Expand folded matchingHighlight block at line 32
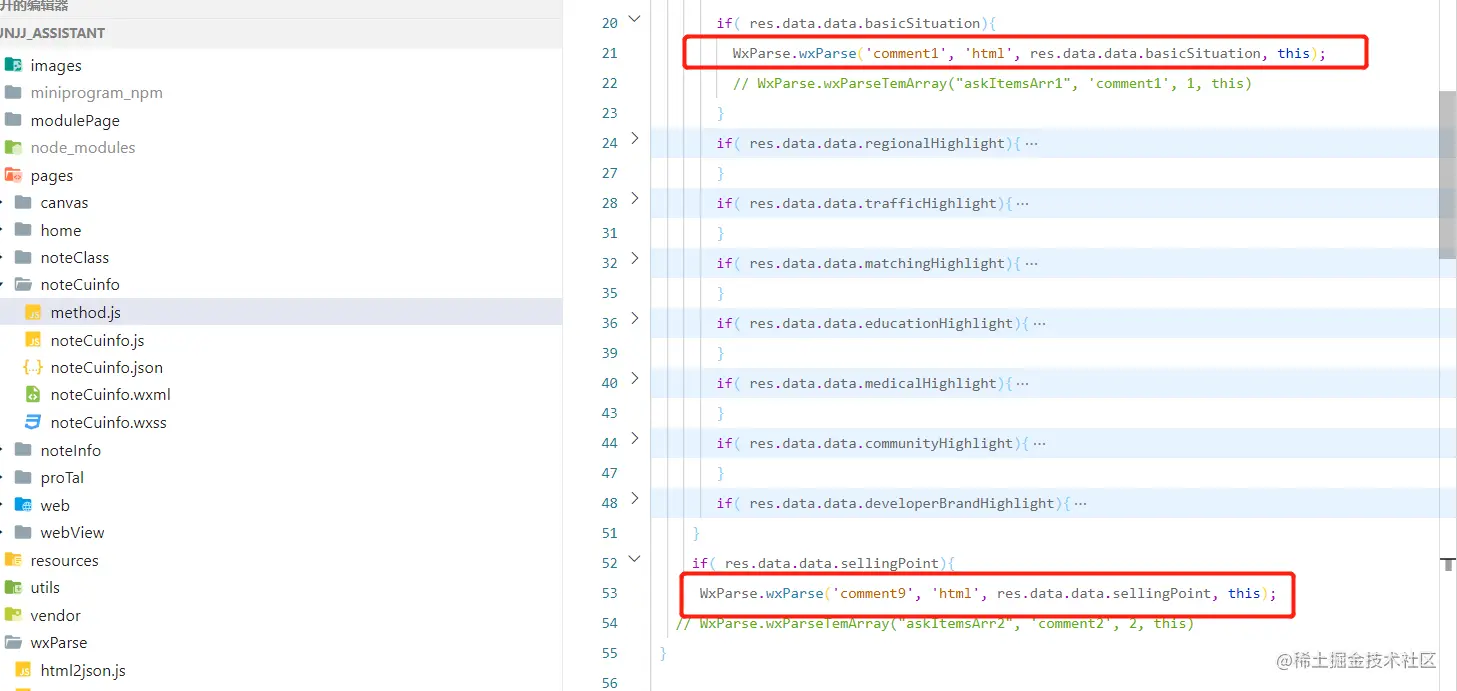 (634, 259)
